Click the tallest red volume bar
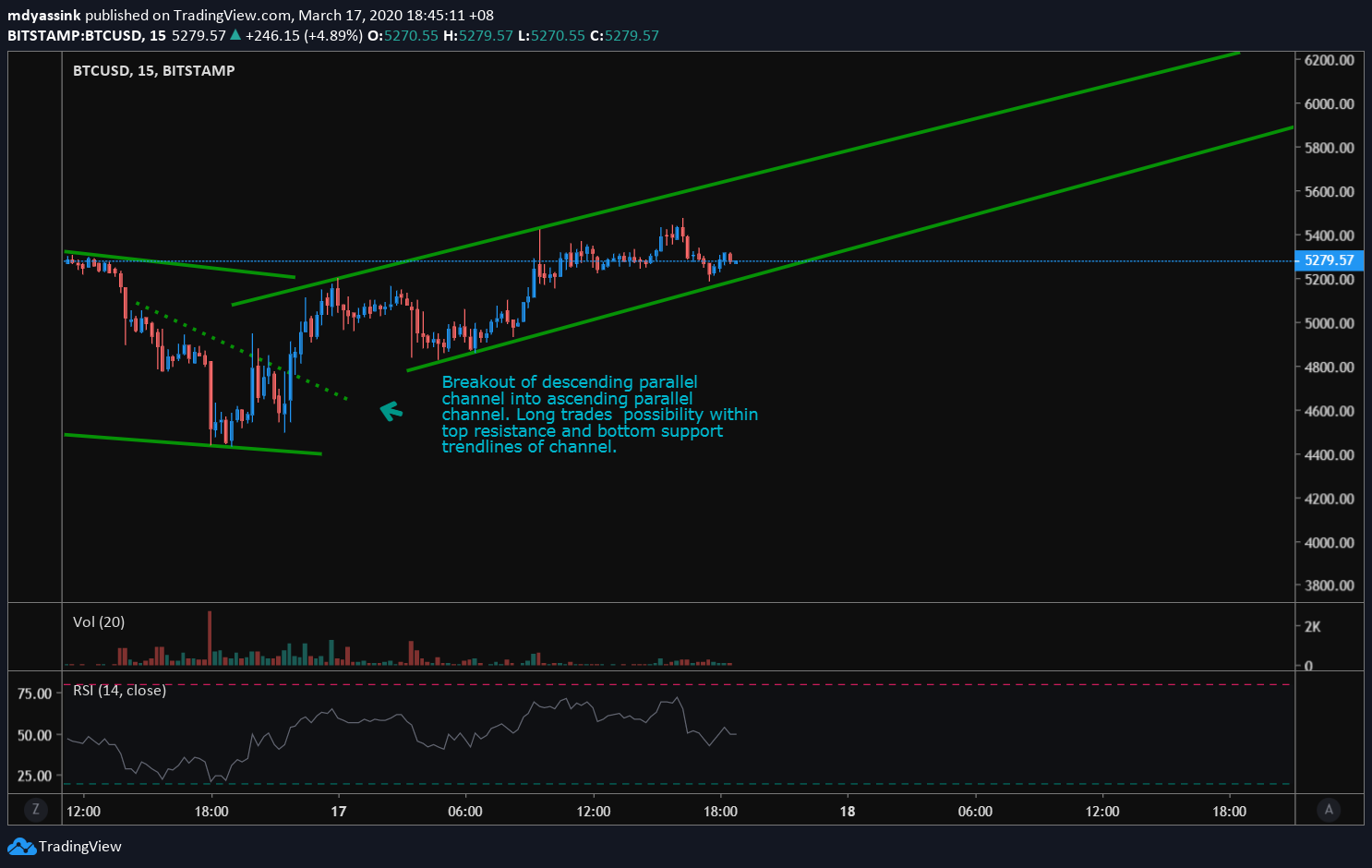The image size is (1372, 868). pos(210,638)
